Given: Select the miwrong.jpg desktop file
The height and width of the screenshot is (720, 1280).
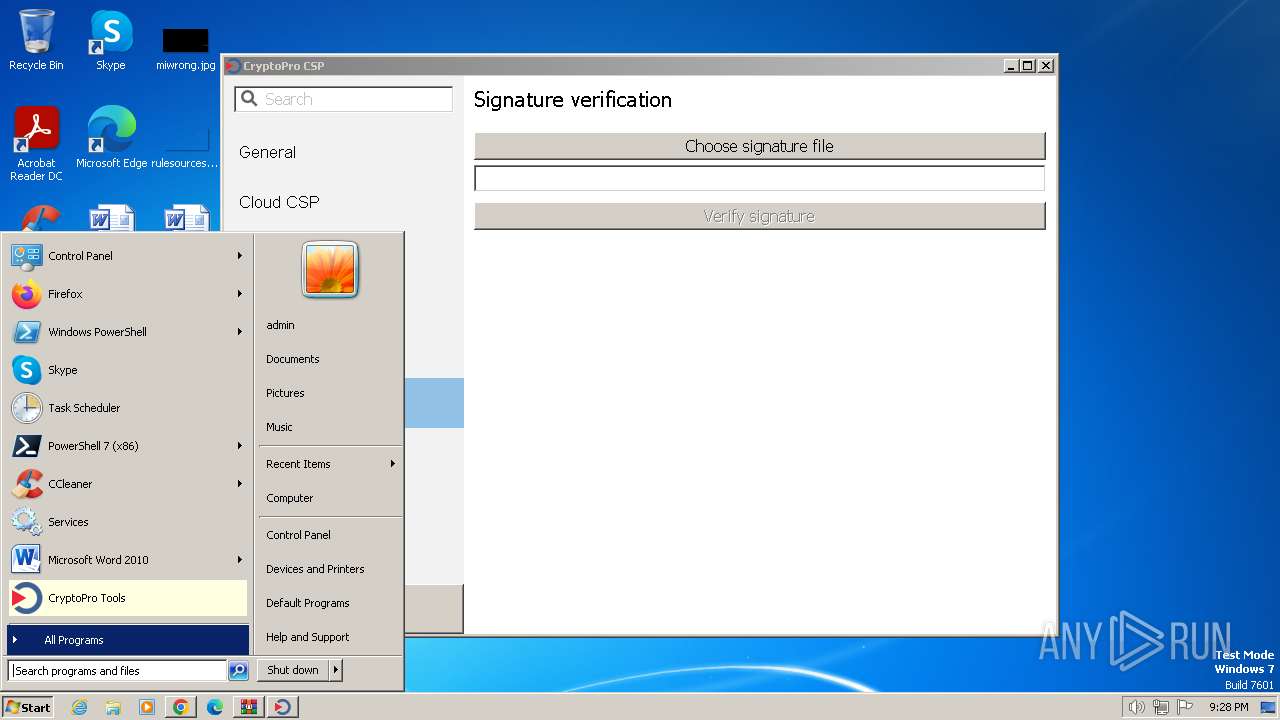Looking at the screenshot, I should pyautogui.click(x=186, y=48).
